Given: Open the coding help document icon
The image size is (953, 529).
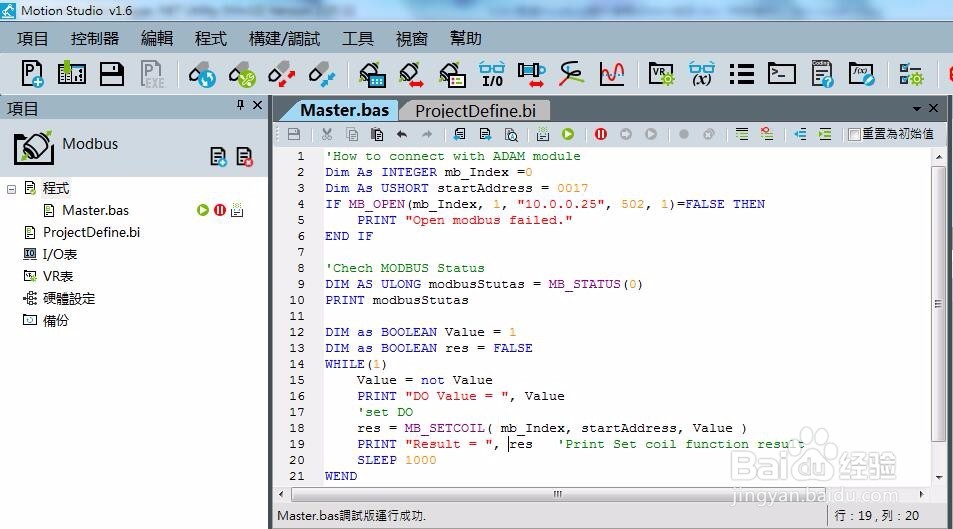Looking at the screenshot, I should (822, 74).
